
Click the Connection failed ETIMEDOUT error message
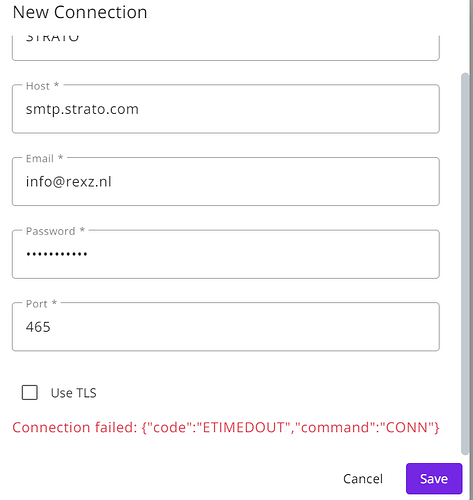click(226, 427)
